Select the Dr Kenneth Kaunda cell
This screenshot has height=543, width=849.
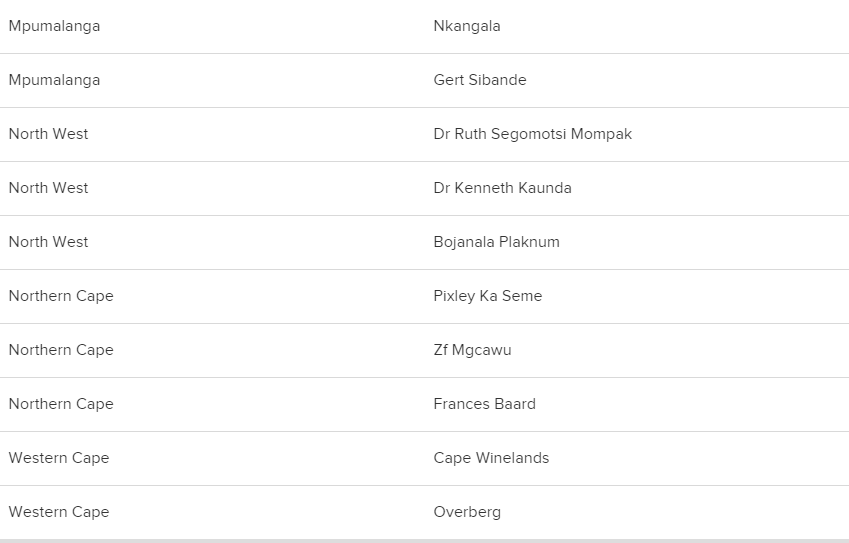click(x=503, y=188)
